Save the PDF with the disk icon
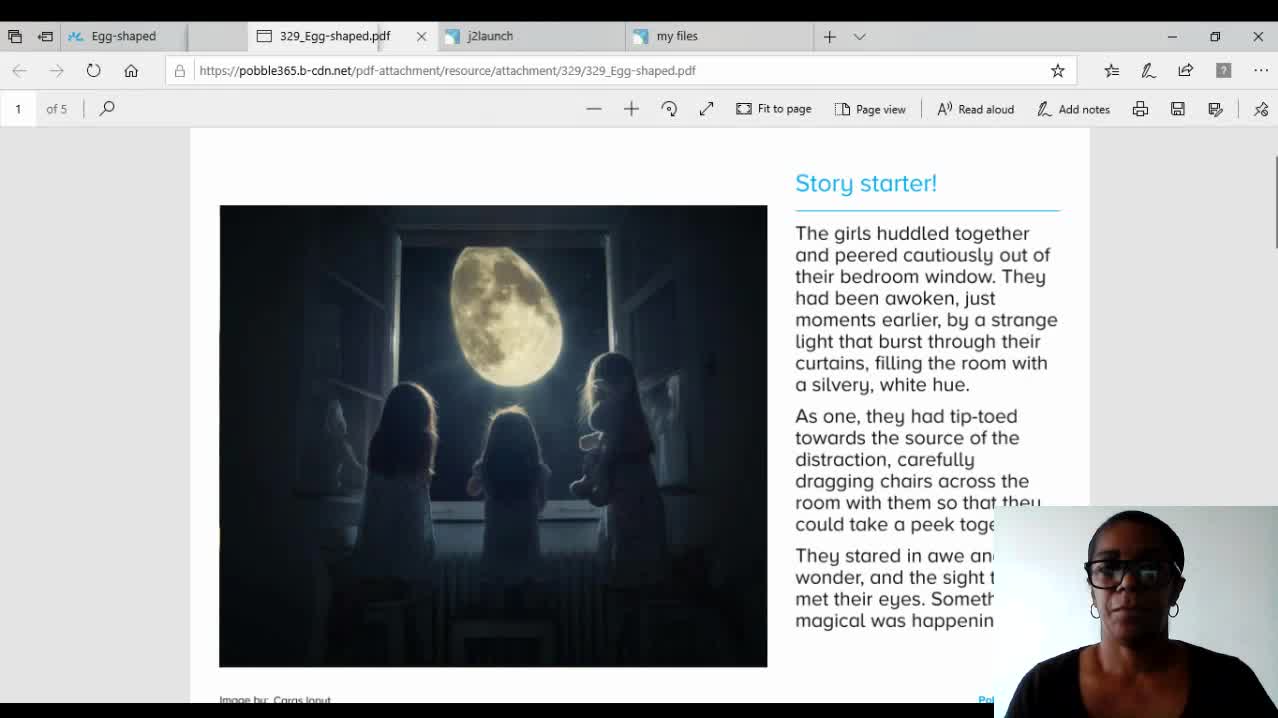This screenshot has width=1278, height=718. [x=1178, y=109]
